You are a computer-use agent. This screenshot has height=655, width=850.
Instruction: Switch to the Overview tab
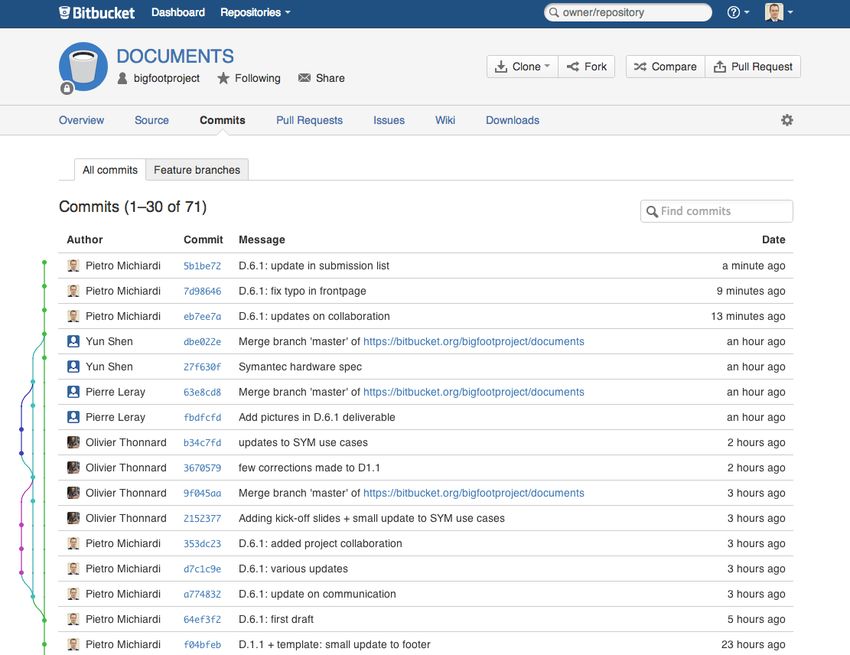[81, 120]
